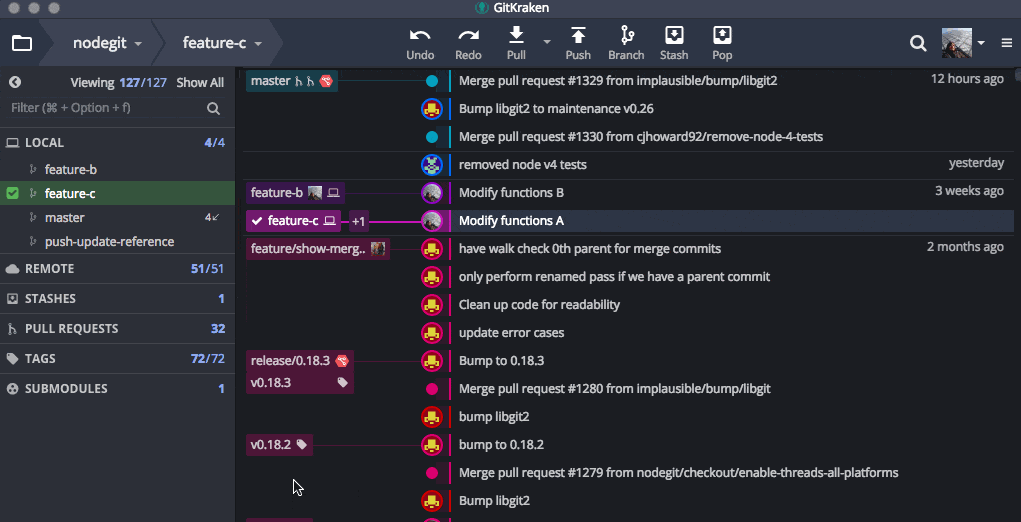Push commits using the Push icon
The image size is (1021, 522).
point(578,35)
